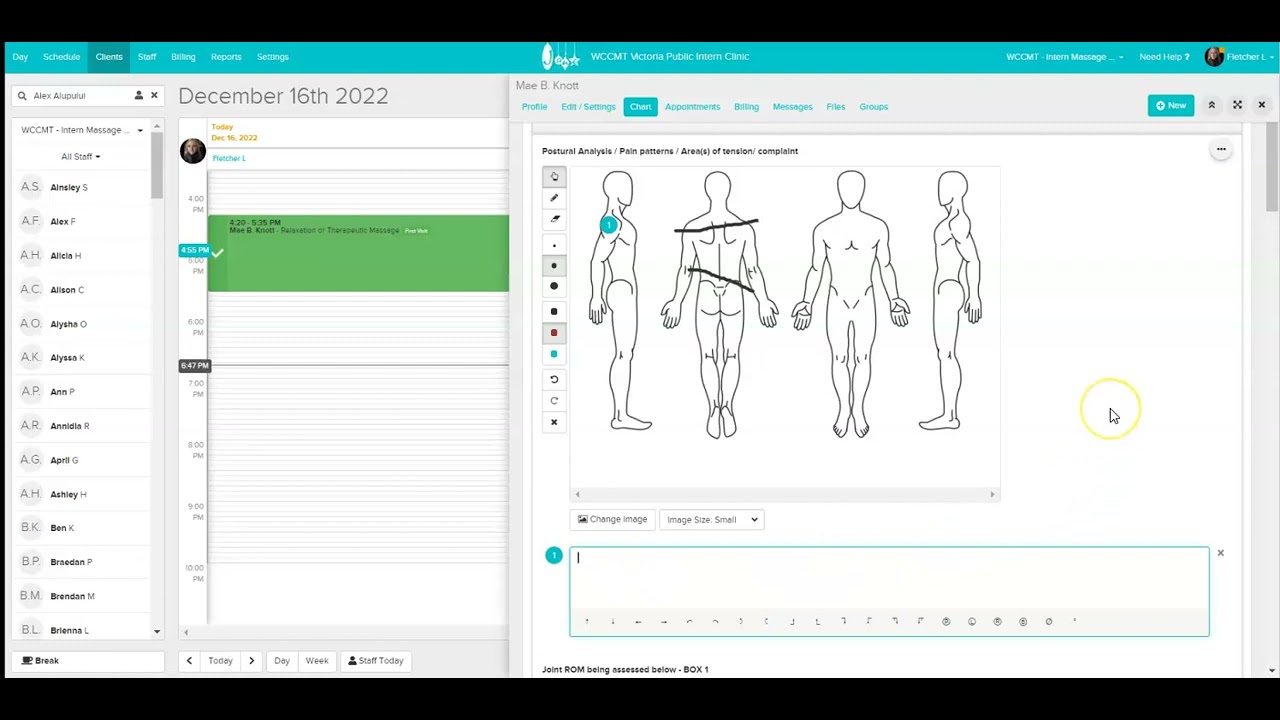This screenshot has height=720, width=1280.
Task: Insert the left arrow symbol into note
Action: [638, 622]
